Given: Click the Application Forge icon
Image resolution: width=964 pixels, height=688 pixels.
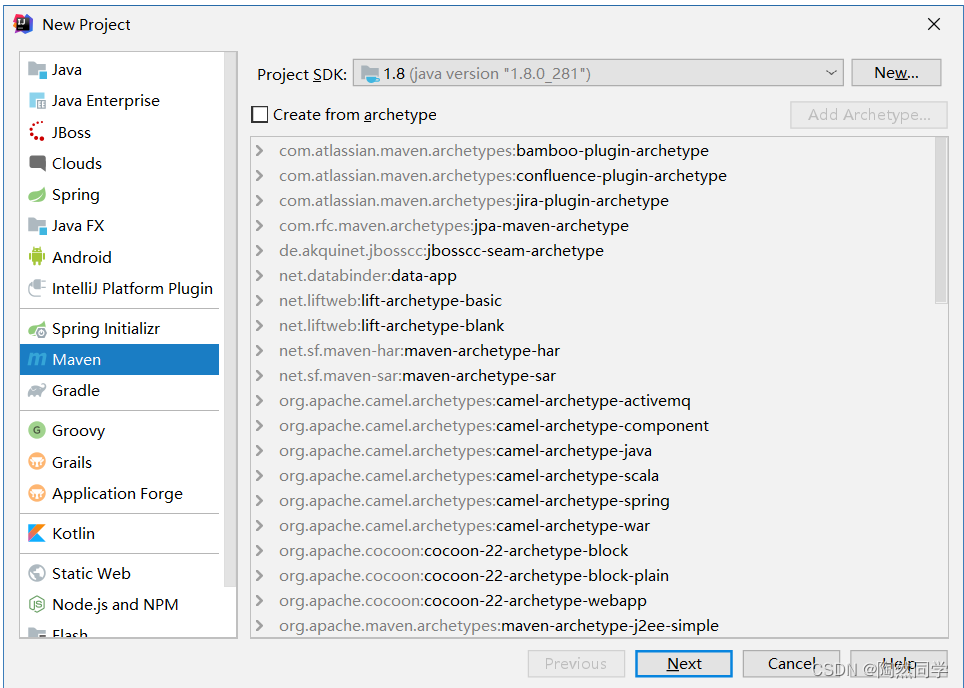Looking at the screenshot, I should 37,493.
